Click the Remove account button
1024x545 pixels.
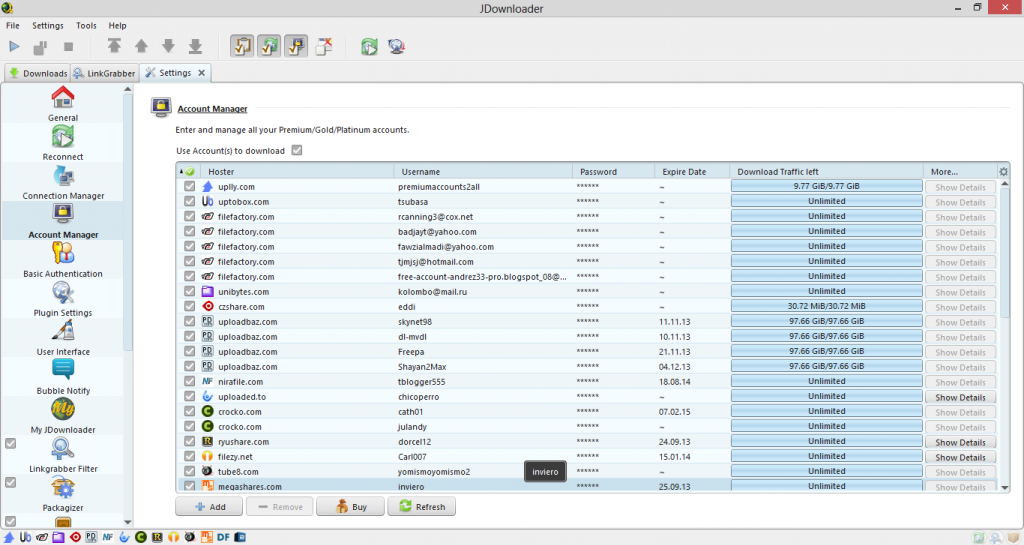point(280,506)
